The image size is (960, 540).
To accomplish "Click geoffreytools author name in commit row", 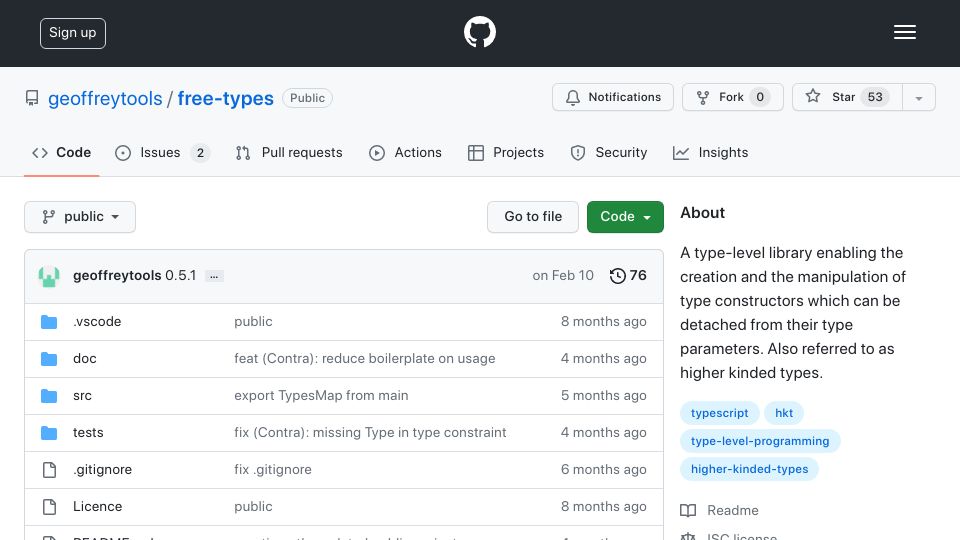I will pyautogui.click(x=117, y=276).
